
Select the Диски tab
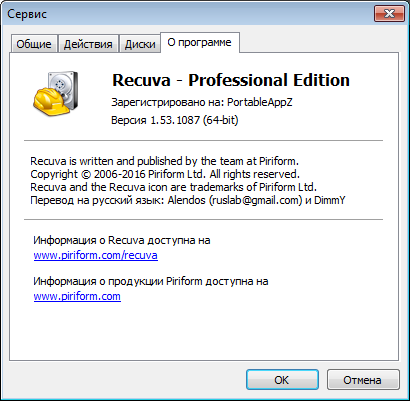click(140, 44)
